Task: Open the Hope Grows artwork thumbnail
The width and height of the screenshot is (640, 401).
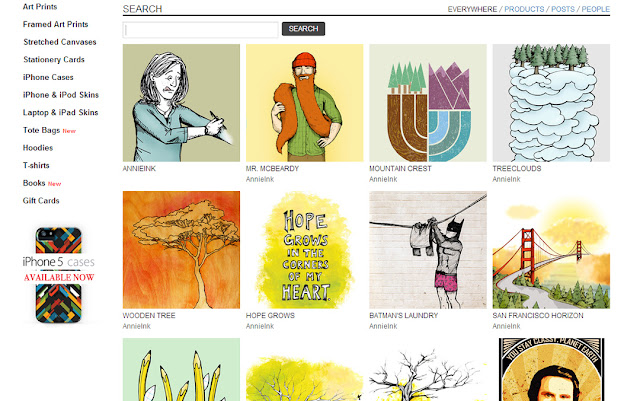Action: pos(304,250)
